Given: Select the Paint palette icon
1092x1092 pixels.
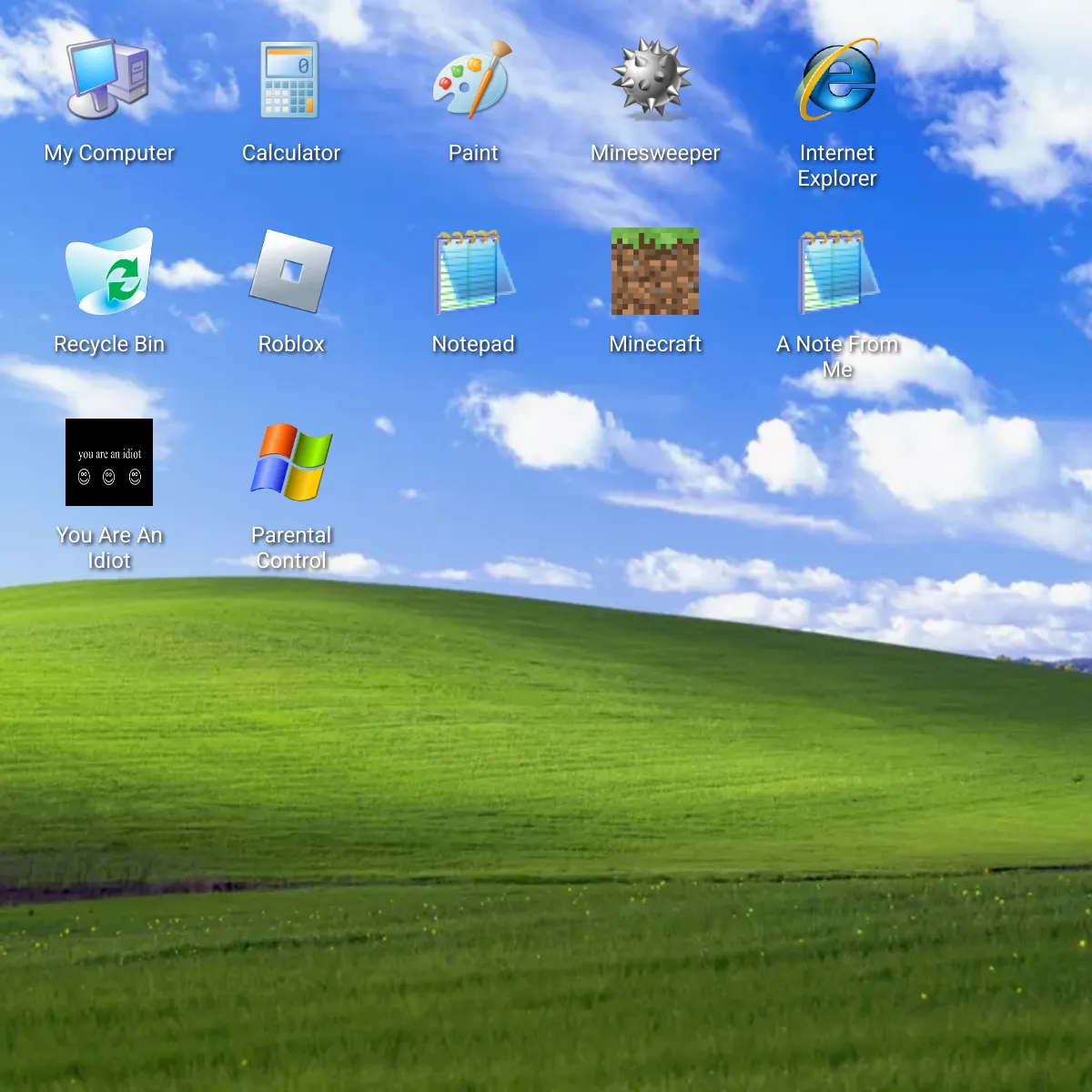Looking at the screenshot, I should click(473, 80).
